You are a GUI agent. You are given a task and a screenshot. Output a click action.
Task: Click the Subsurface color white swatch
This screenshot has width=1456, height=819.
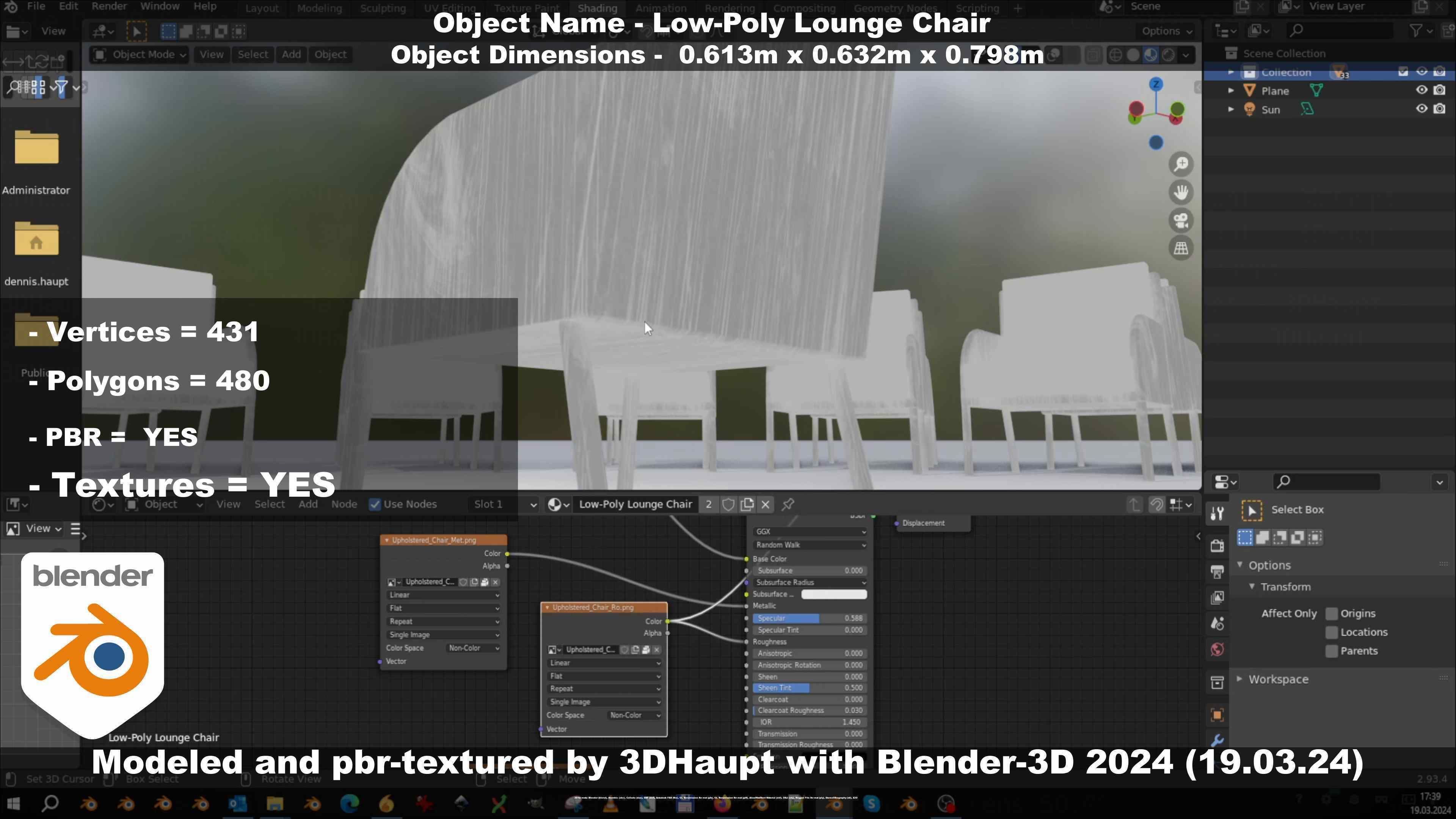[x=834, y=595]
